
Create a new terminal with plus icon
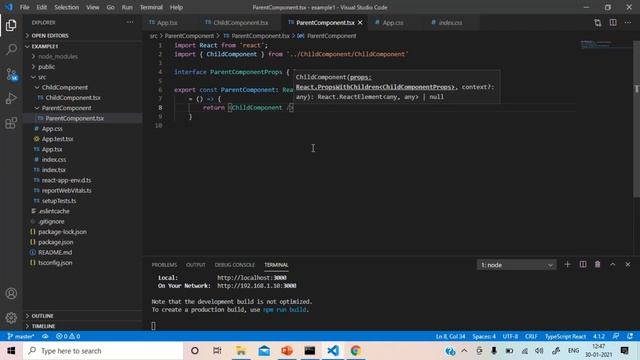click(567, 264)
